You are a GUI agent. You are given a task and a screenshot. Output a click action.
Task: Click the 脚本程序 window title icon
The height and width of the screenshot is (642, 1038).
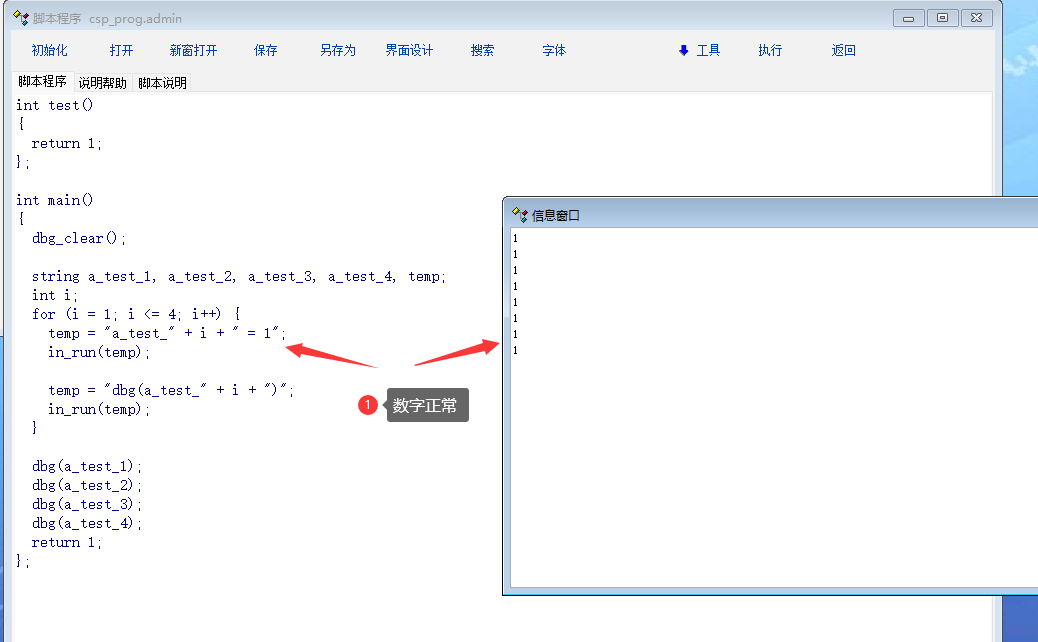coord(20,18)
